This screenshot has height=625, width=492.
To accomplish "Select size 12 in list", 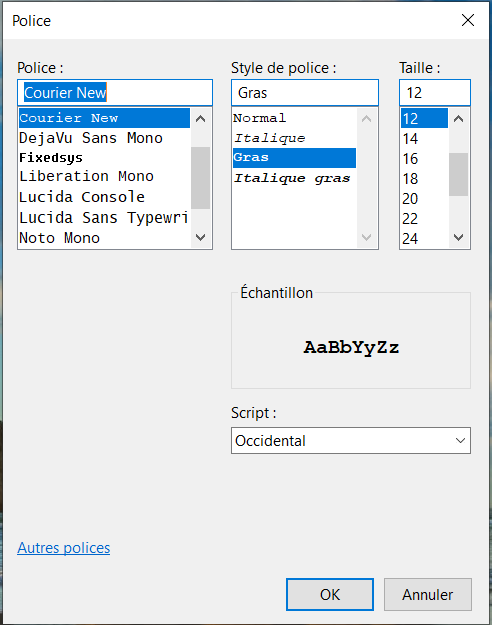I will [424, 118].
